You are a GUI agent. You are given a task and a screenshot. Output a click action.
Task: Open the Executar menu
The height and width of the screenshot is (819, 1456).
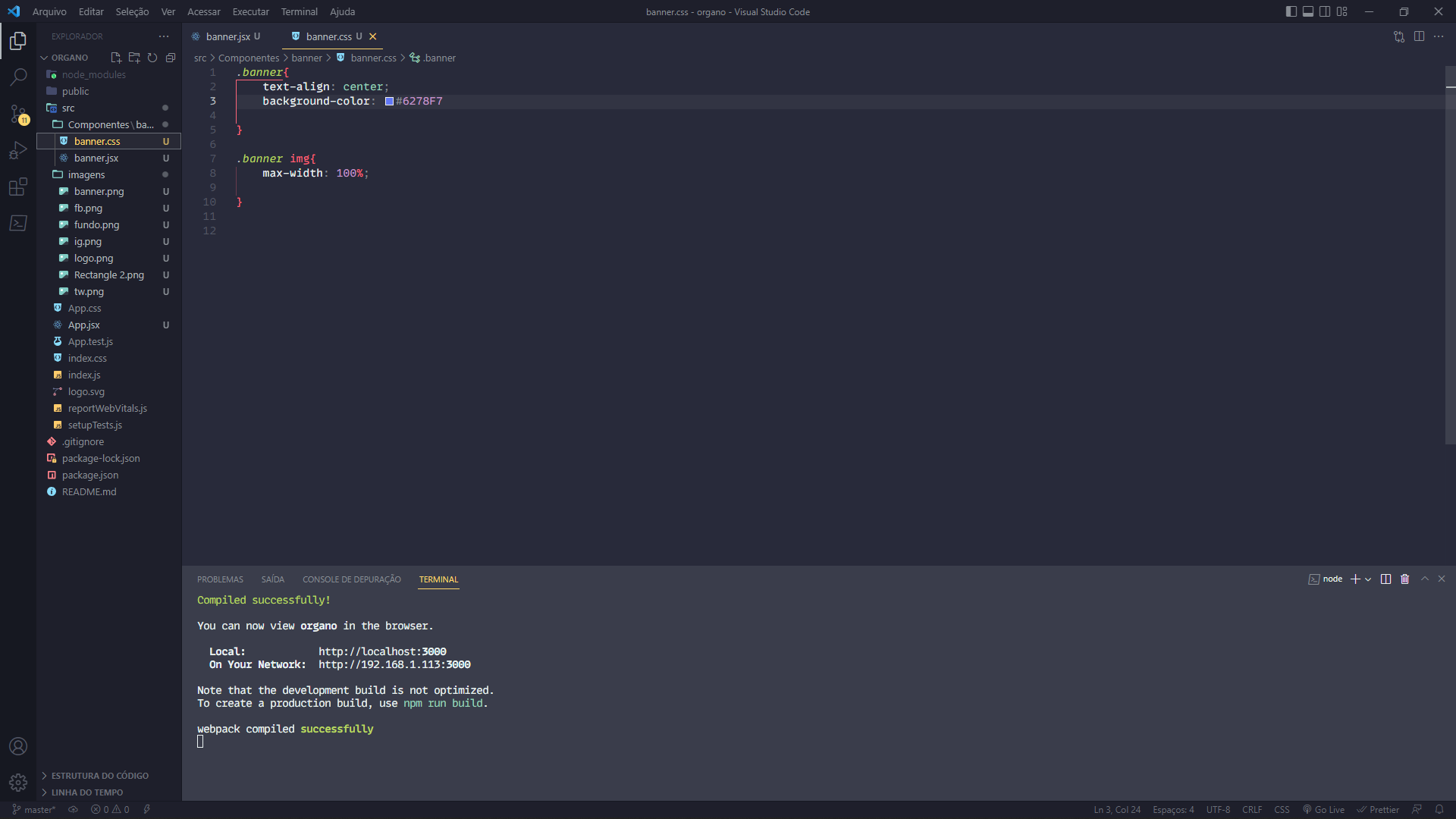point(250,11)
